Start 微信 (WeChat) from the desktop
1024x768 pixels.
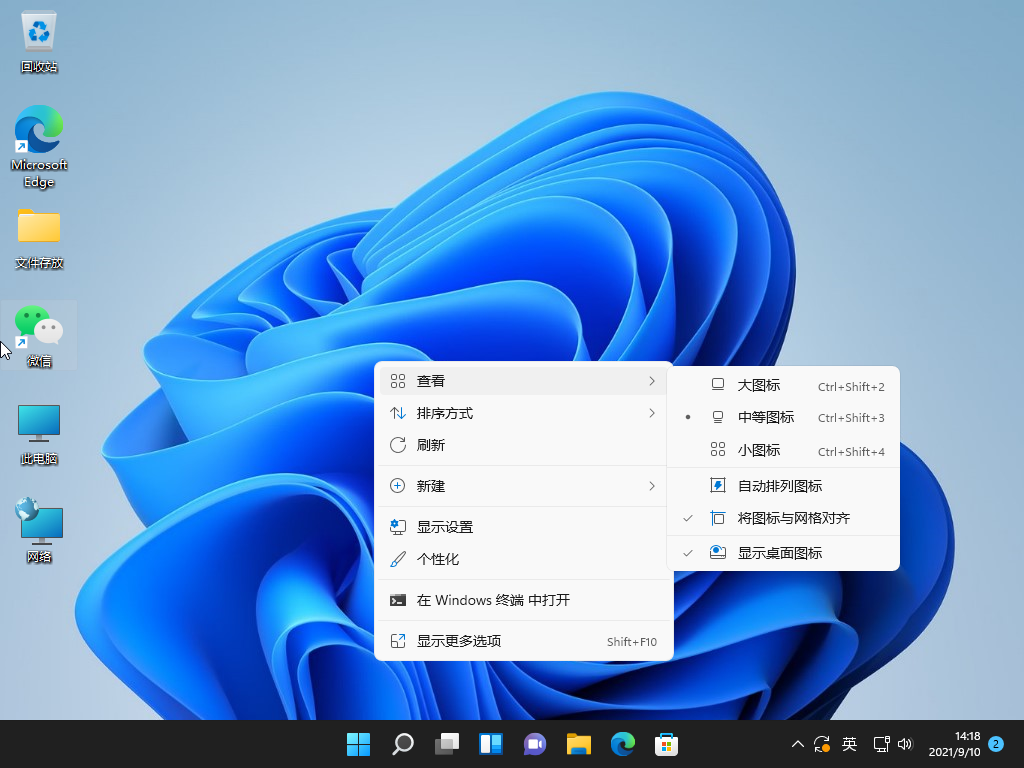[38, 327]
